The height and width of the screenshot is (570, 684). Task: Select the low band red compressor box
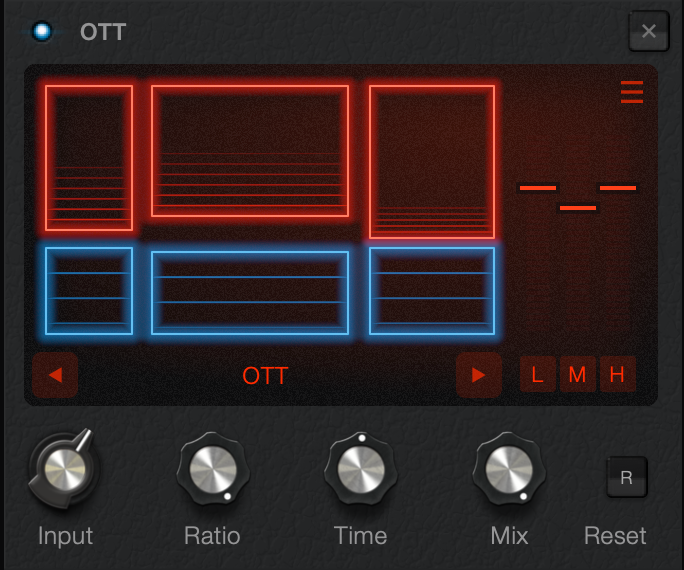[89, 158]
